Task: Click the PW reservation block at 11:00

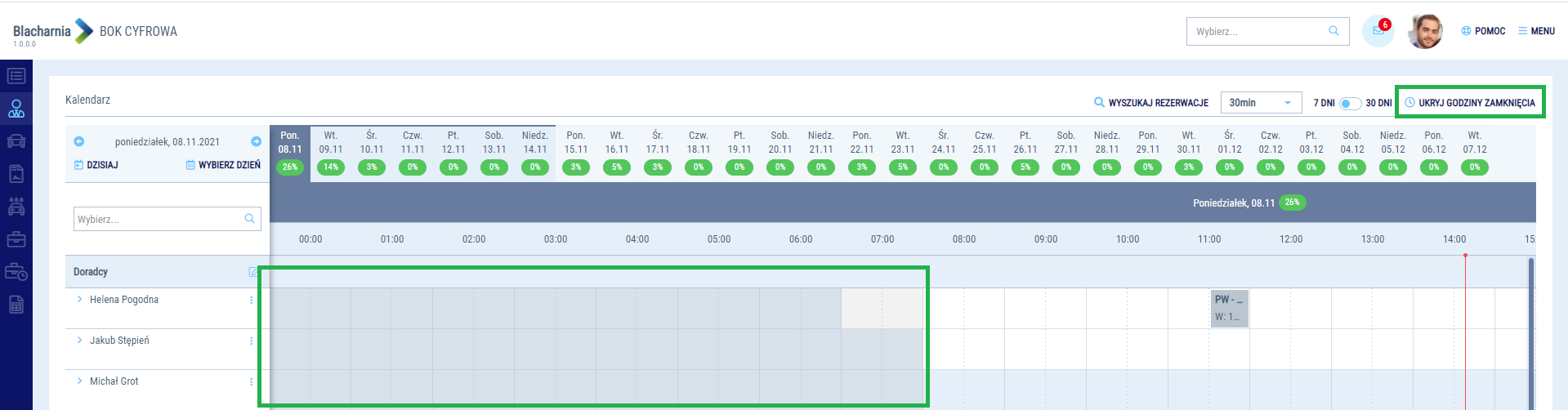Action: coord(1229,308)
